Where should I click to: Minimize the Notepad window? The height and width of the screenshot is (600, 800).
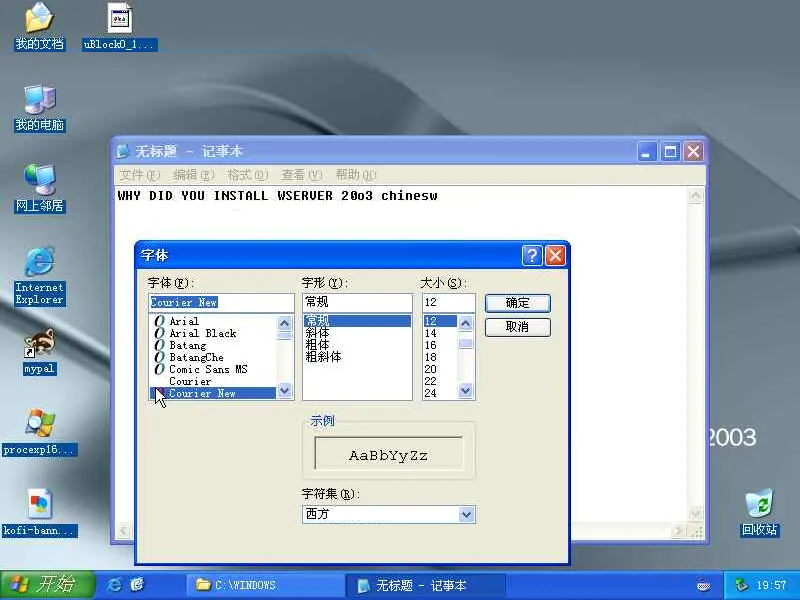click(x=646, y=151)
